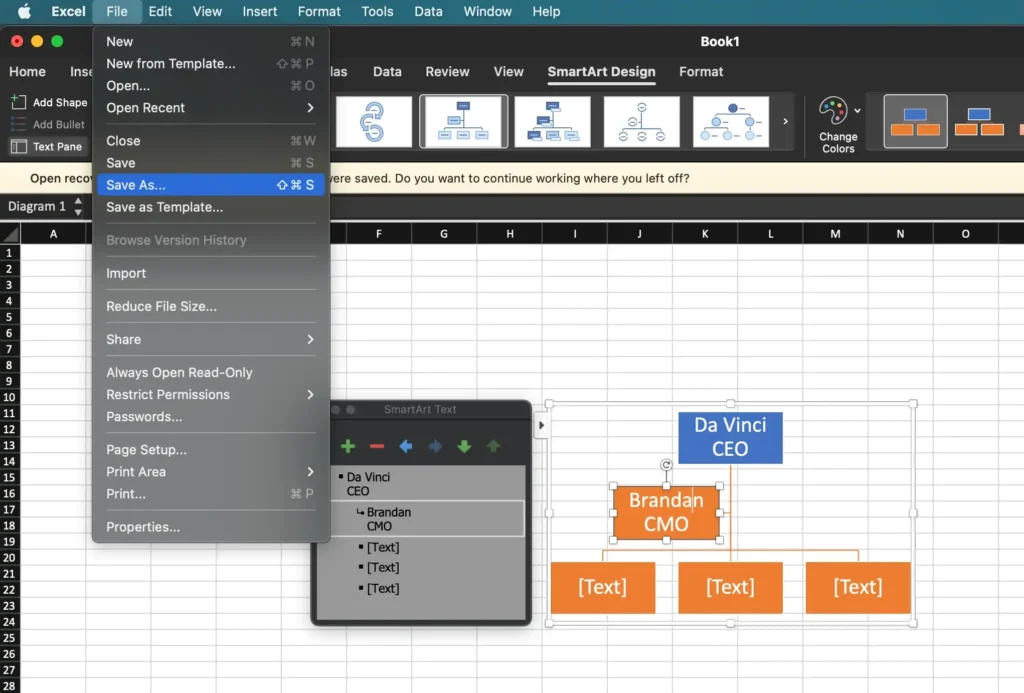Click the green plus add bullet icon
The image size is (1024, 693).
(x=347, y=446)
